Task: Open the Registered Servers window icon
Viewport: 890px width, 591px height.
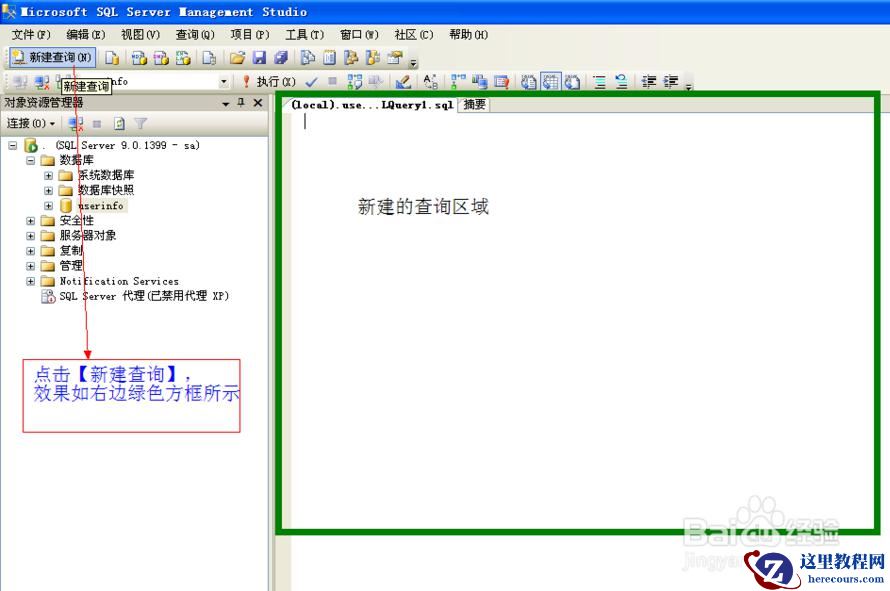Action: tap(308, 57)
